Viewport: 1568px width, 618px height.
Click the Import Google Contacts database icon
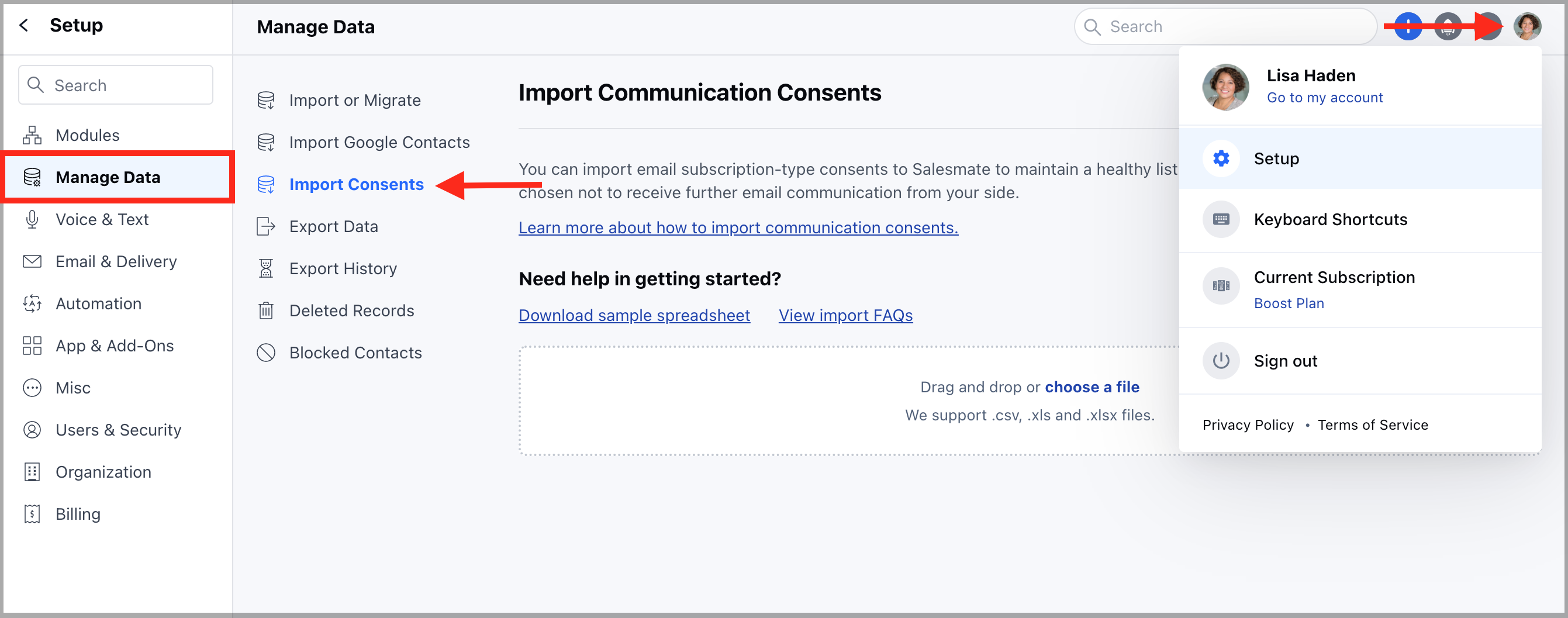point(266,142)
